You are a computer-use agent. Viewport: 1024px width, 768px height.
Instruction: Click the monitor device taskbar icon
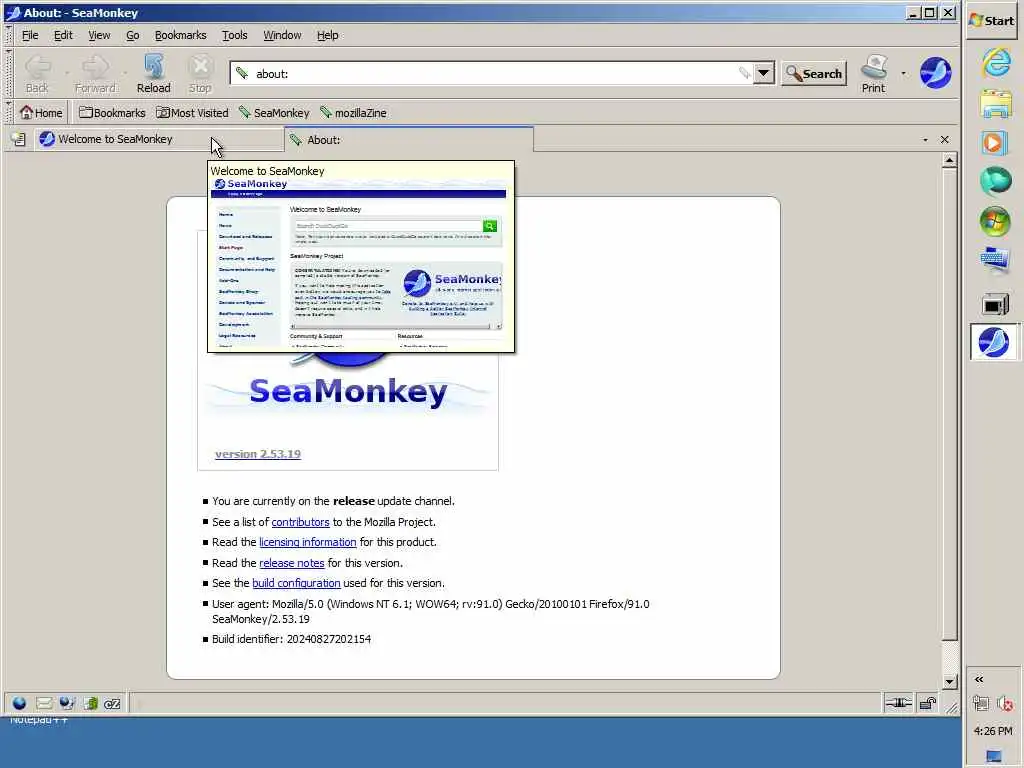point(995,304)
